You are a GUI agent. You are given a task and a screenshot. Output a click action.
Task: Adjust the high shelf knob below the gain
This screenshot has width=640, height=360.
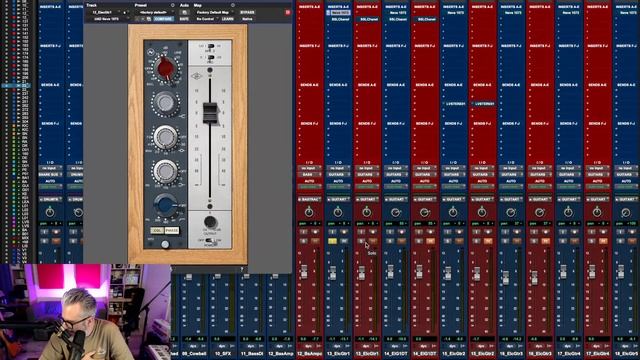[x=165, y=103]
